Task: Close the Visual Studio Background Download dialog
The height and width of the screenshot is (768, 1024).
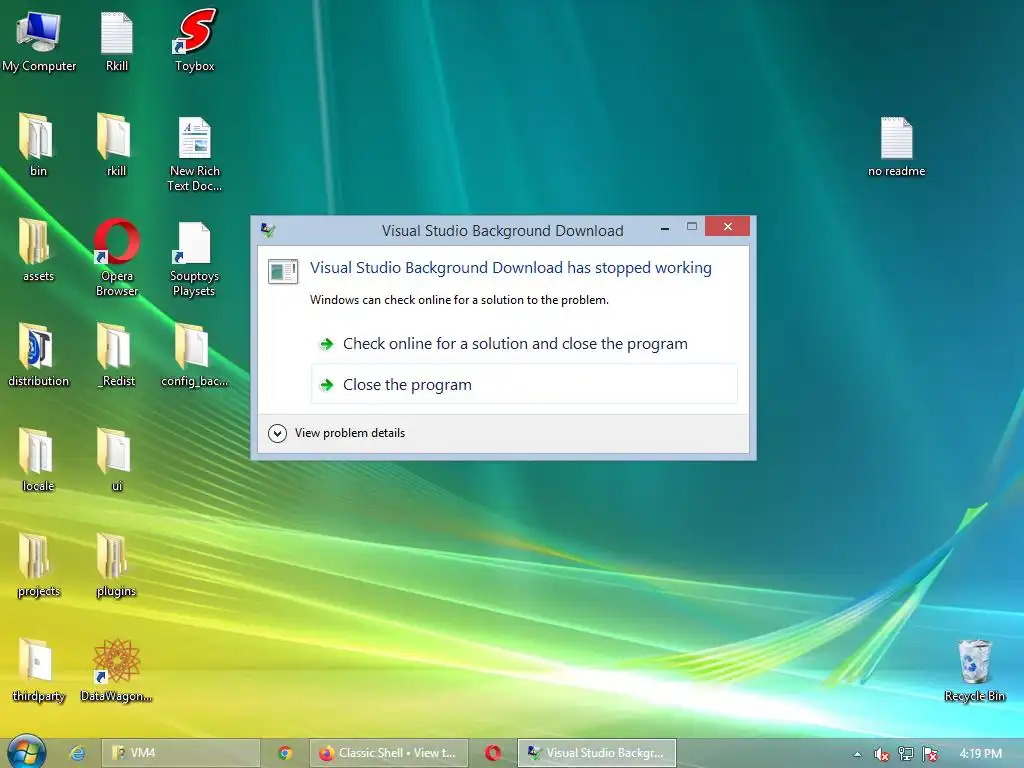Action: pyautogui.click(x=728, y=227)
